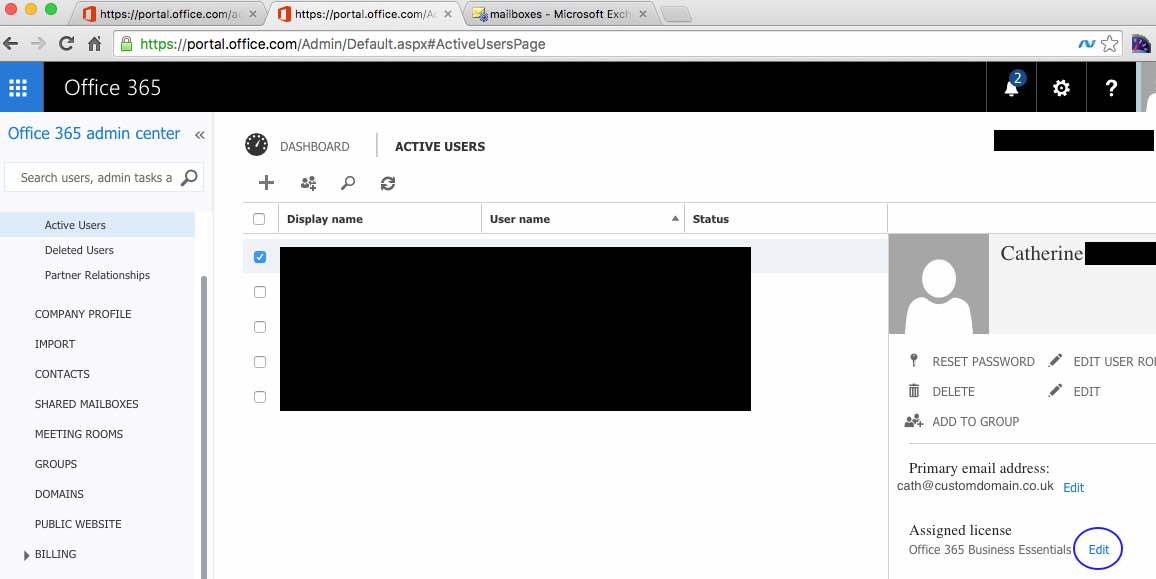Viewport: 1156px width, 579px height.
Task: Expand the BILLING section arrow
Action: (27, 555)
